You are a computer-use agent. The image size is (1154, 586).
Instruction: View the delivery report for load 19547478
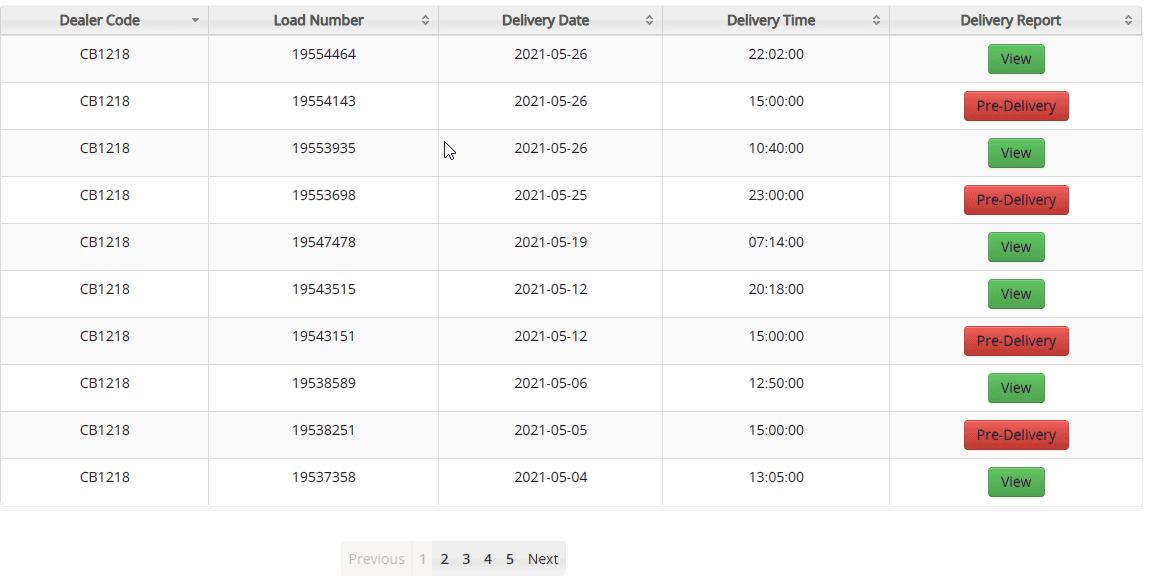coord(1016,247)
